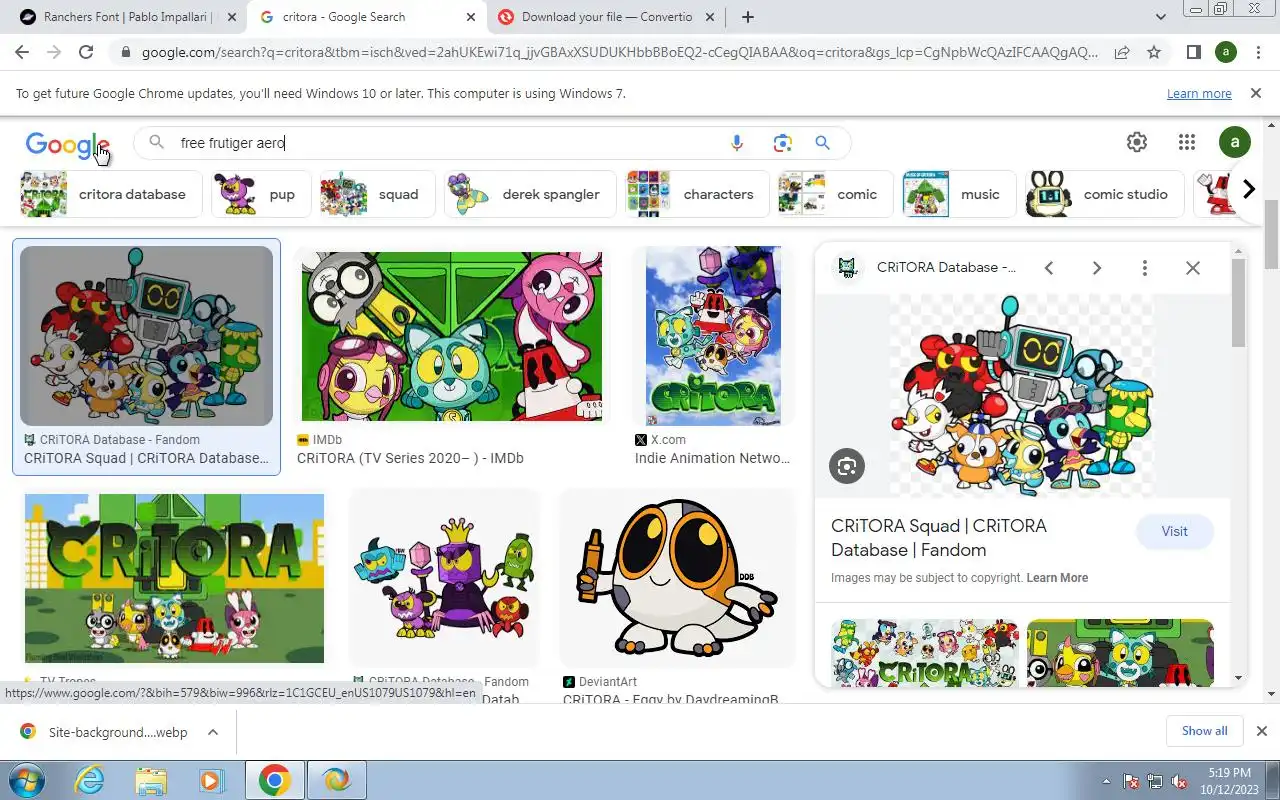Open Google account avatar on search page
This screenshot has height=800, width=1280.
(x=1235, y=142)
